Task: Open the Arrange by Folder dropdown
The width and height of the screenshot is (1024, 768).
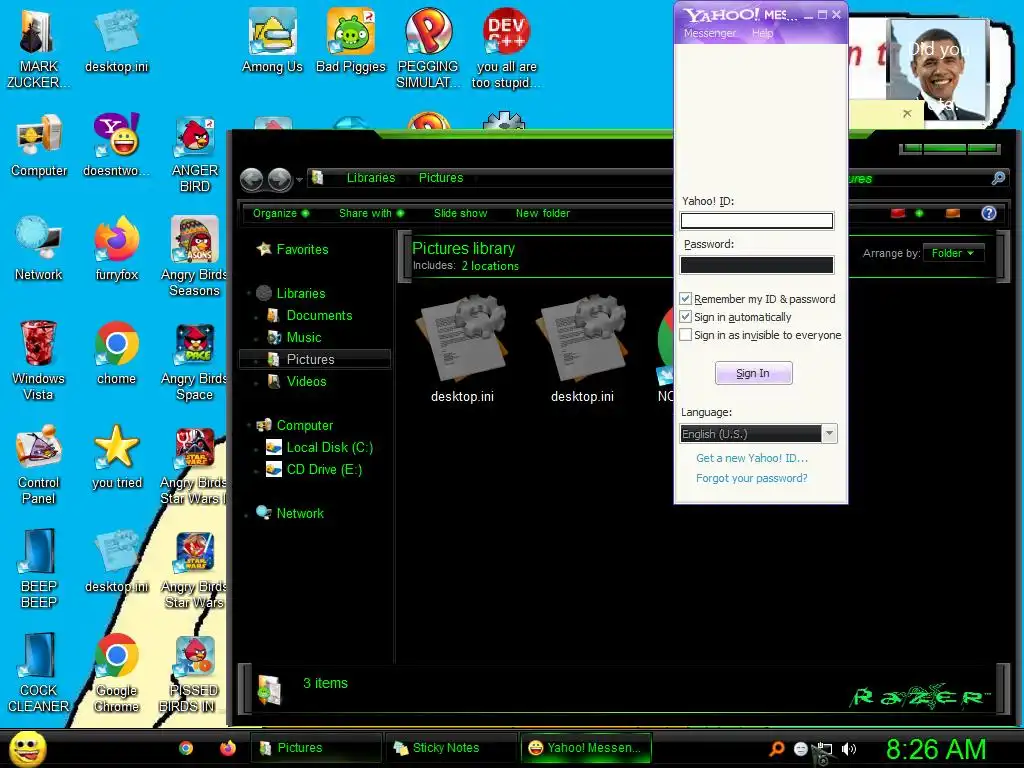Action: pyautogui.click(x=953, y=253)
